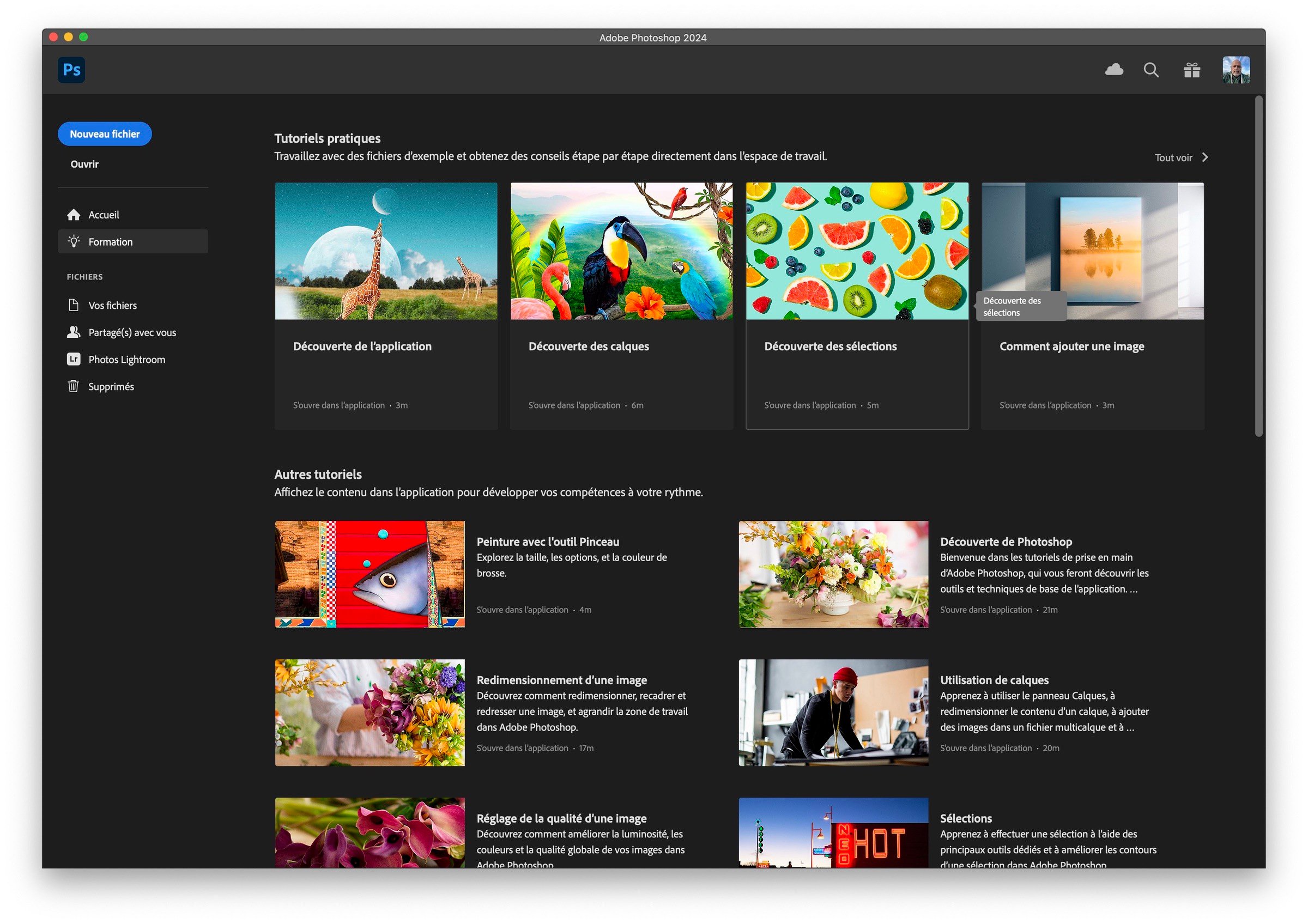Click the gift icon for new features
This screenshot has width=1308, height=924.
pyautogui.click(x=1192, y=69)
